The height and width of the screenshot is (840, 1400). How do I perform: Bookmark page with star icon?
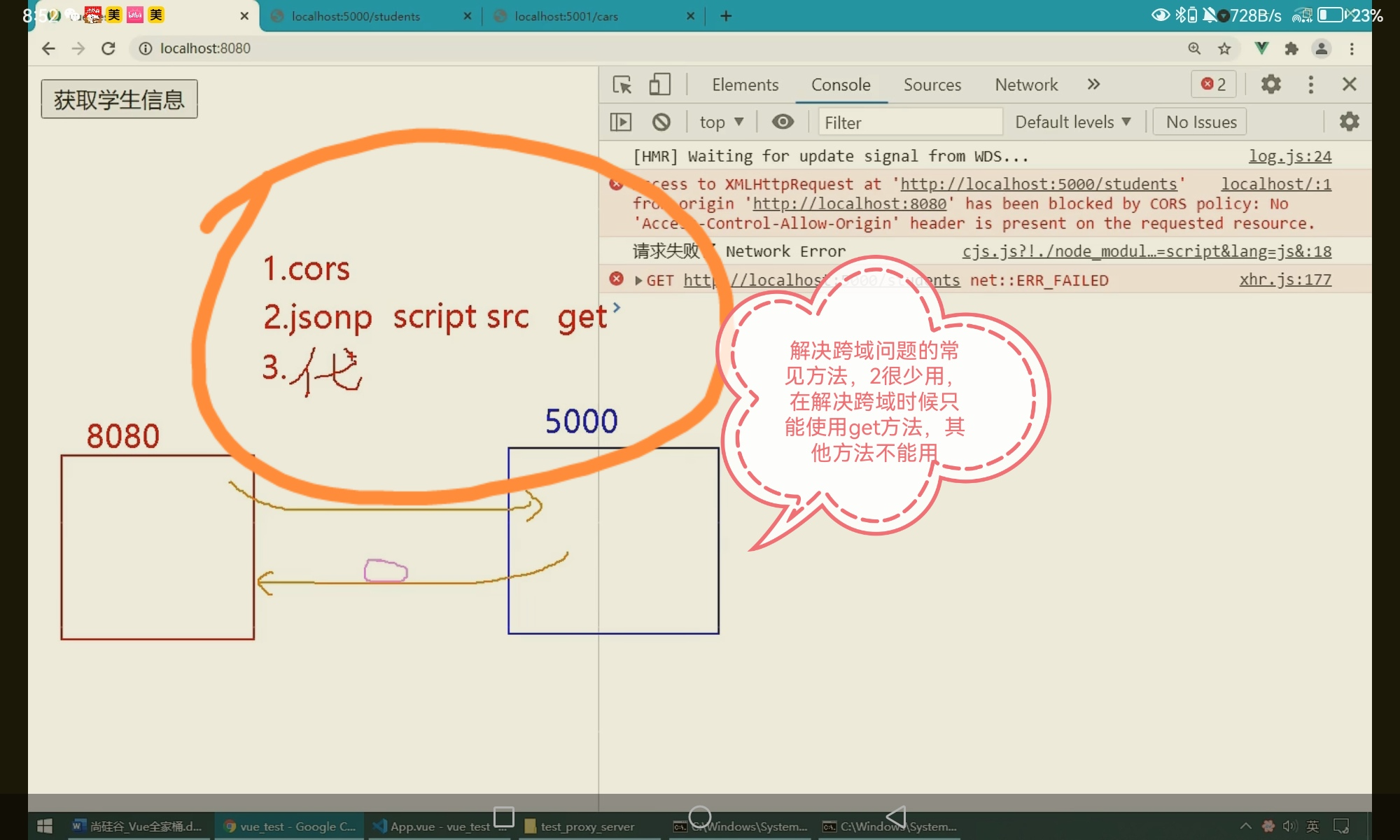pos(1224,48)
